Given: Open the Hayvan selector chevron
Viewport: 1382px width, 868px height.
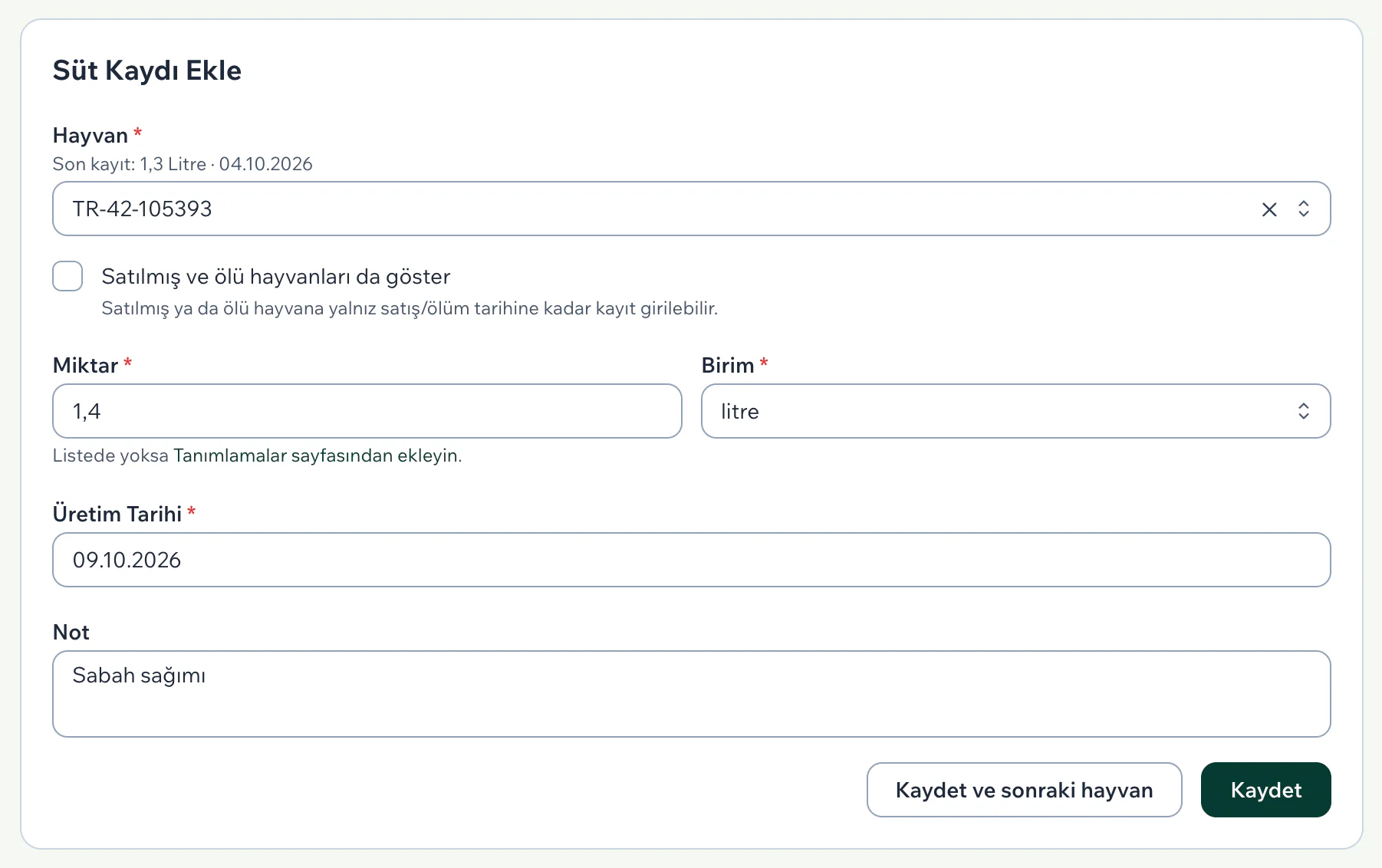Looking at the screenshot, I should pyautogui.click(x=1304, y=209).
